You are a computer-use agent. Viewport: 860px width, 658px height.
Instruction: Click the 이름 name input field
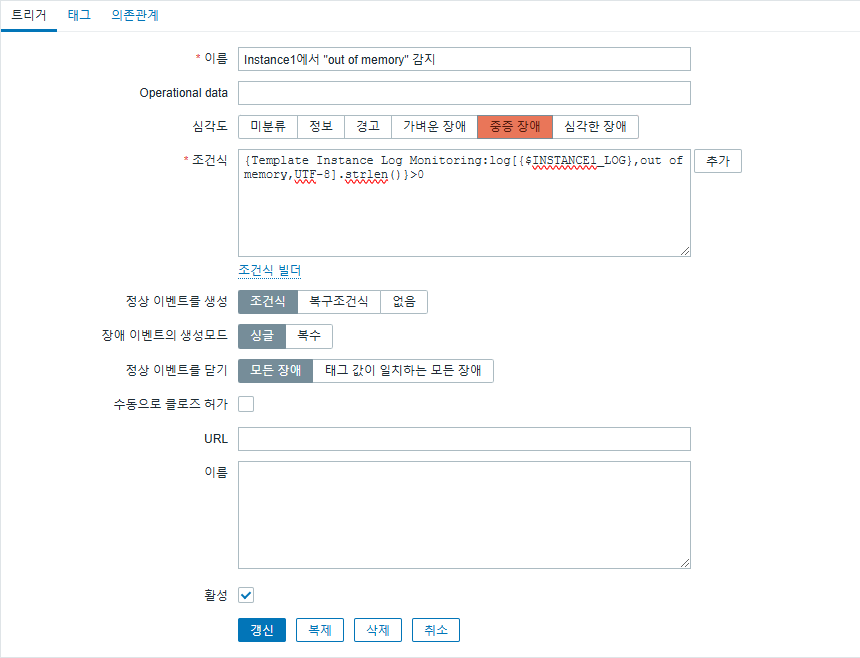point(464,59)
